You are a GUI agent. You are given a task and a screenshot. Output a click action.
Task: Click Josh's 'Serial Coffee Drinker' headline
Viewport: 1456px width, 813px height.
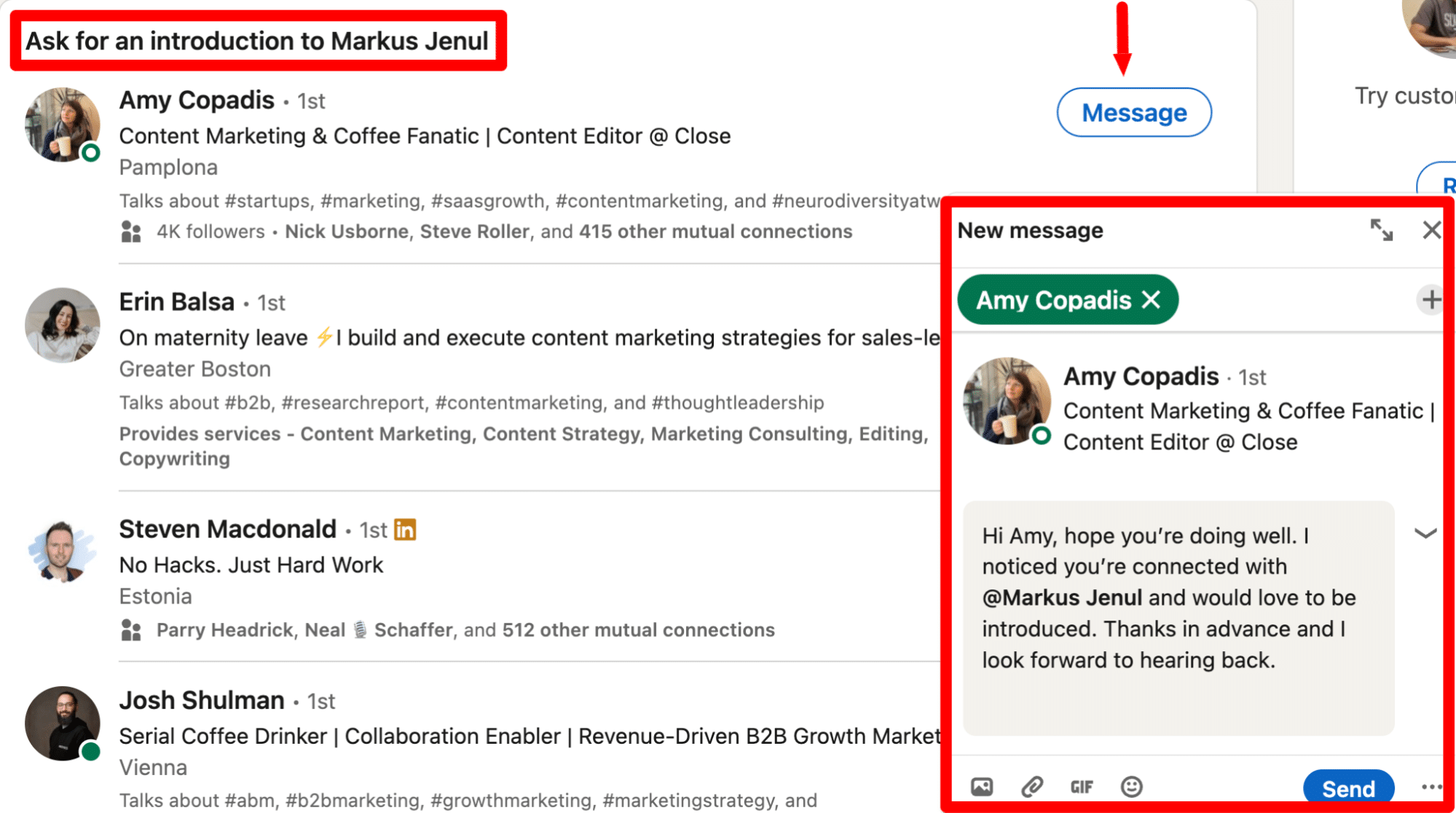coord(530,737)
